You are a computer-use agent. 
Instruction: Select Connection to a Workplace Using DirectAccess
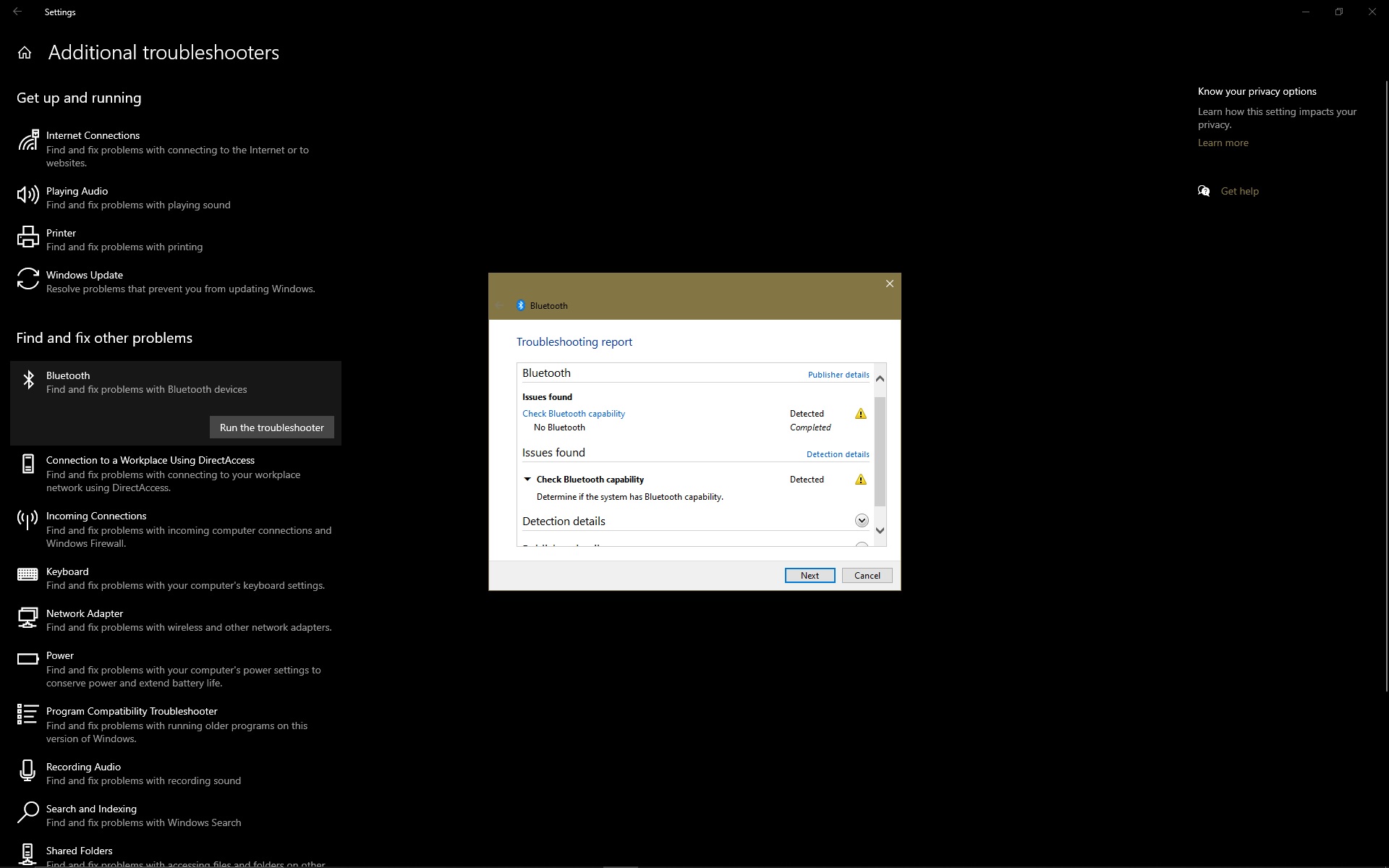tap(176, 474)
